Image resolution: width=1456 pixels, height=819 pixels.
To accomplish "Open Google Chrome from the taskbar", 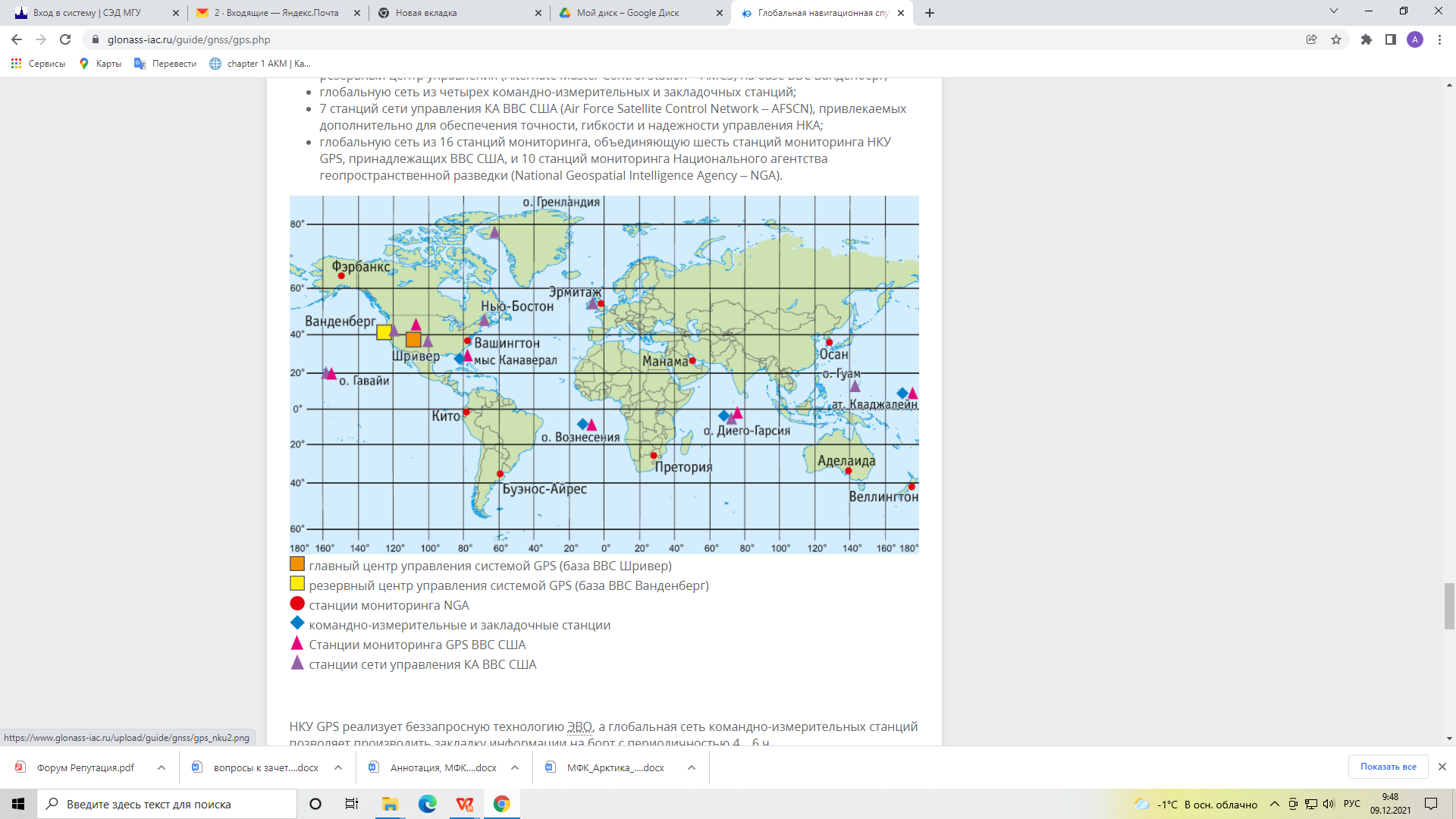I will [502, 804].
